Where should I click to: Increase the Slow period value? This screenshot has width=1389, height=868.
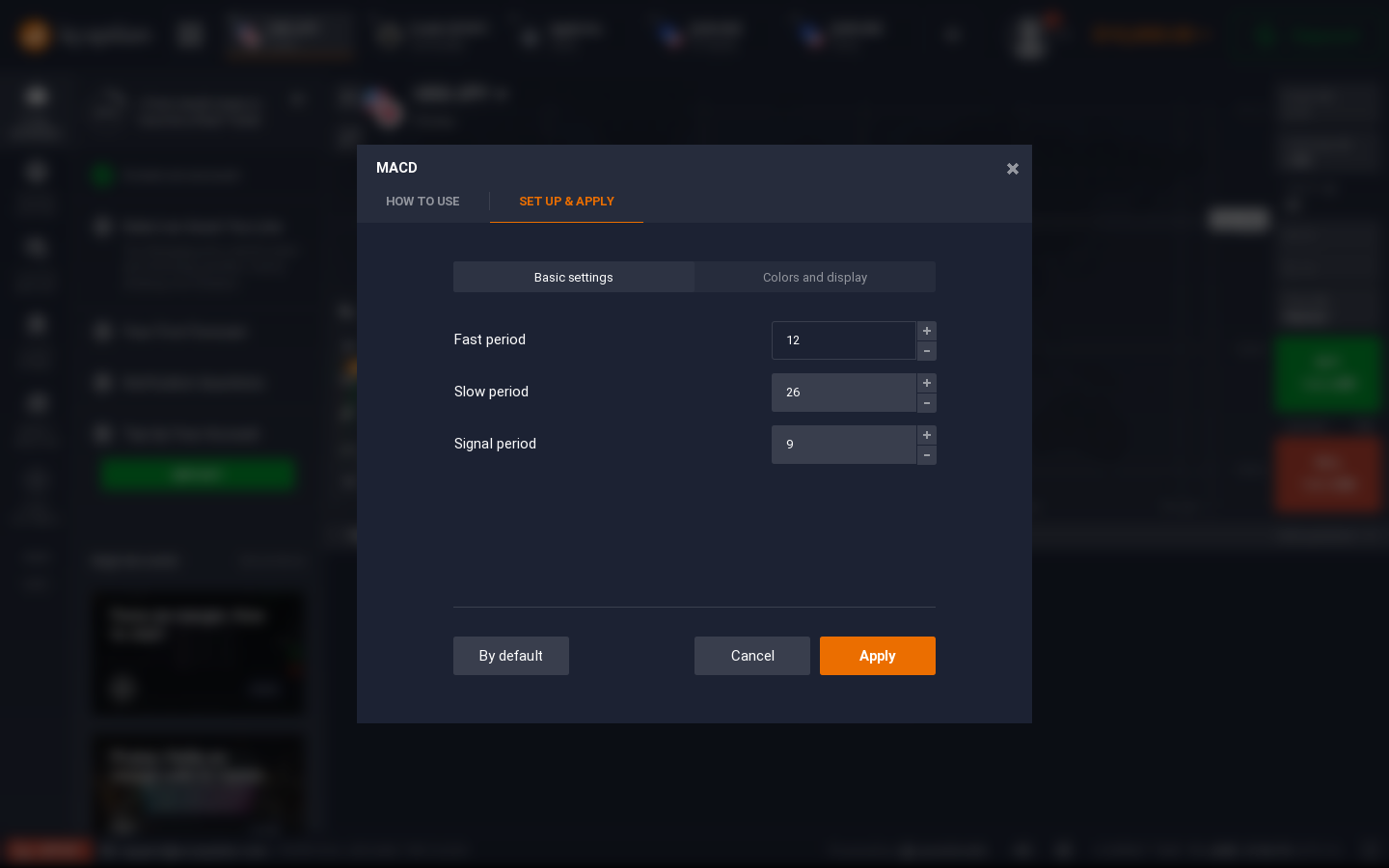coord(927,383)
